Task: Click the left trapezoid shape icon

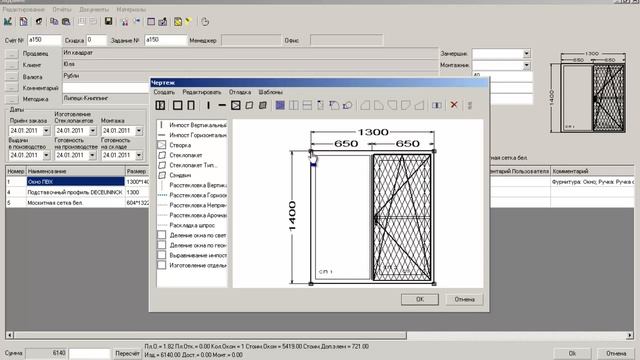Action: [365, 105]
